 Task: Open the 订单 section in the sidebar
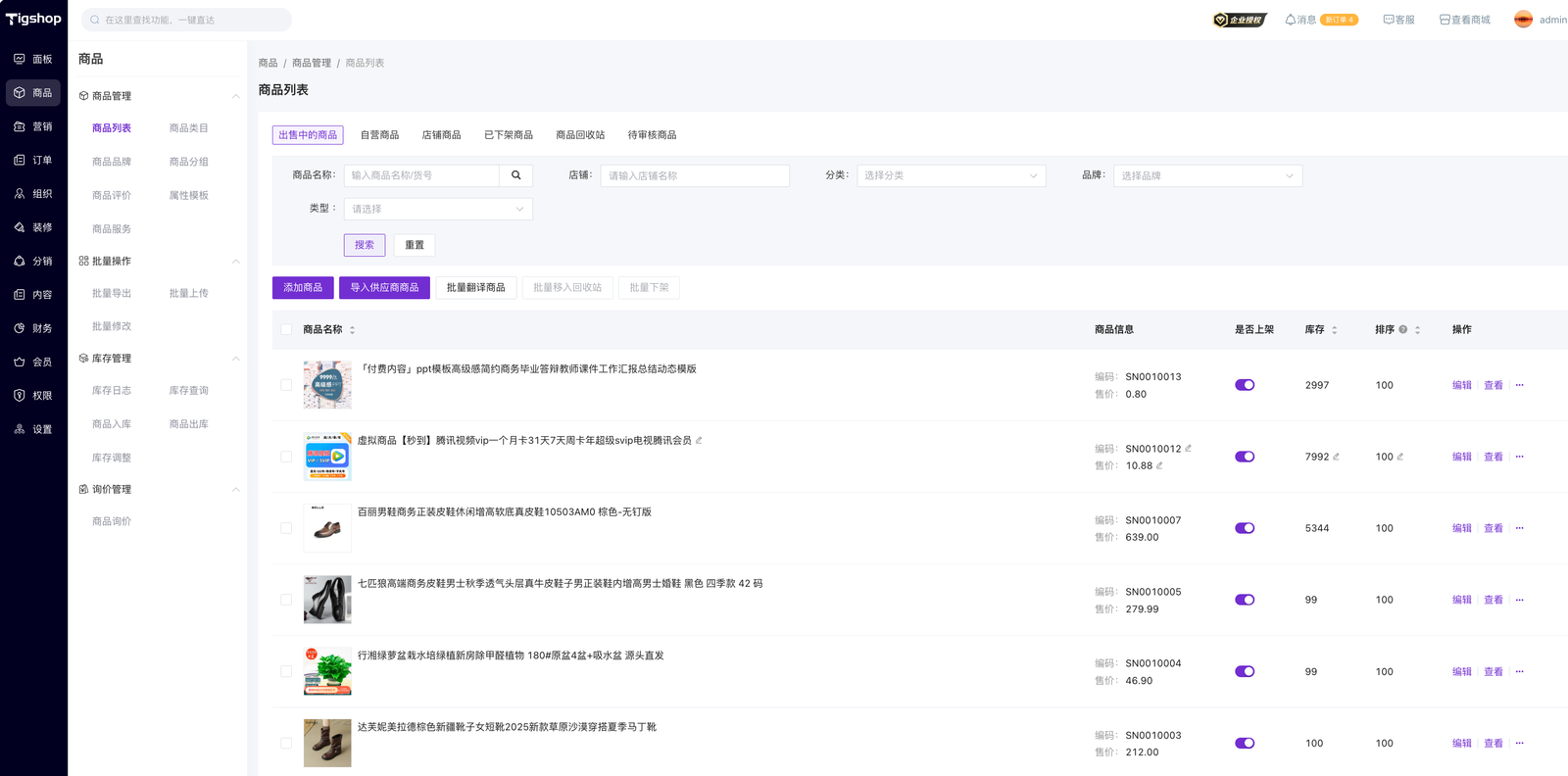(x=33, y=160)
